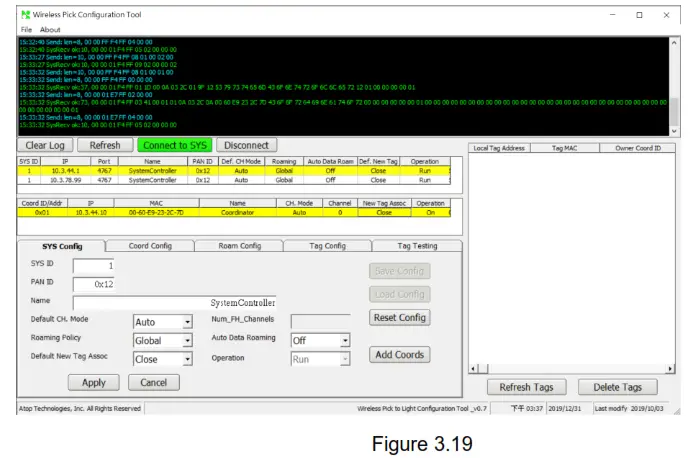Screen dimensions: 694x458
Task: Click the Load Config button
Action: coord(400,294)
